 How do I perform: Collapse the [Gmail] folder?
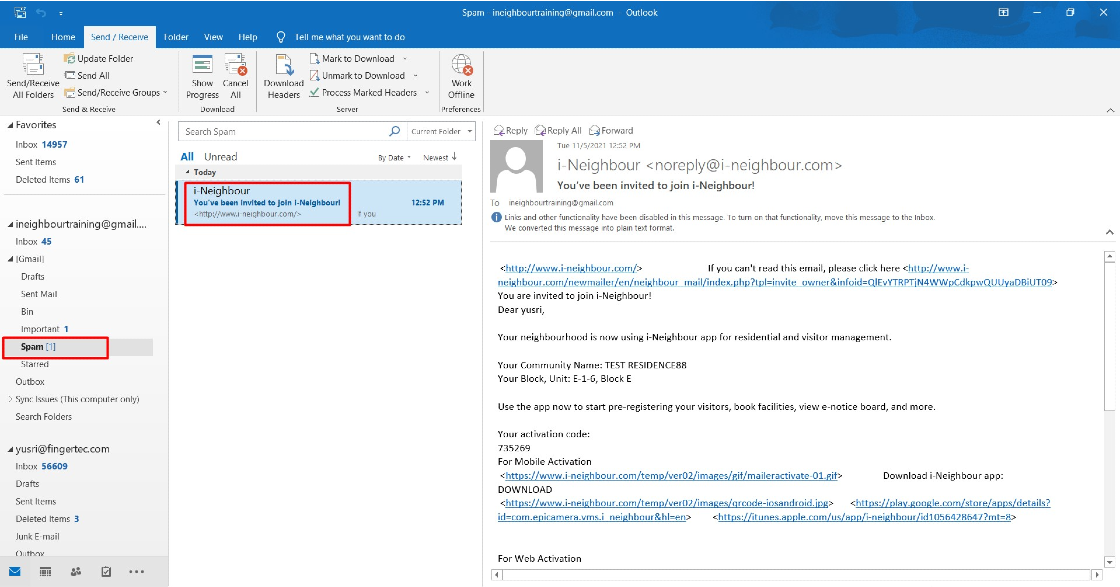11,259
